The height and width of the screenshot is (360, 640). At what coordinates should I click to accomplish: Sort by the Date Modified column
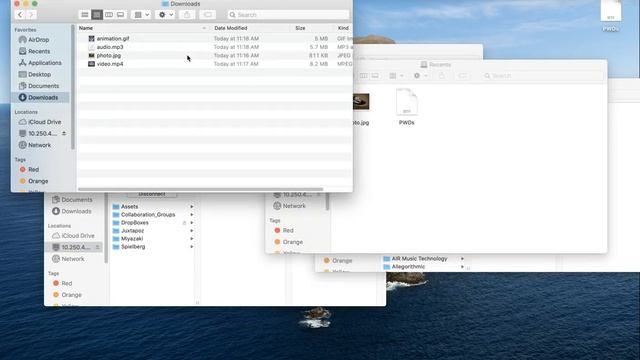pos(231,28)
